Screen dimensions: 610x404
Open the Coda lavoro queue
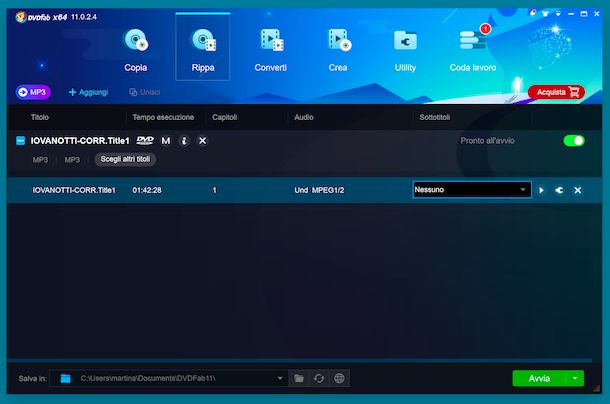[x=473, y=49]
